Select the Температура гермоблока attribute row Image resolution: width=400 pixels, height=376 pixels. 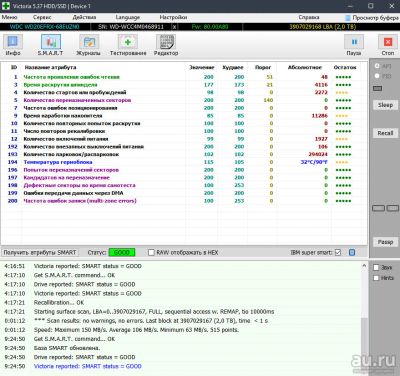coord(183,162)
